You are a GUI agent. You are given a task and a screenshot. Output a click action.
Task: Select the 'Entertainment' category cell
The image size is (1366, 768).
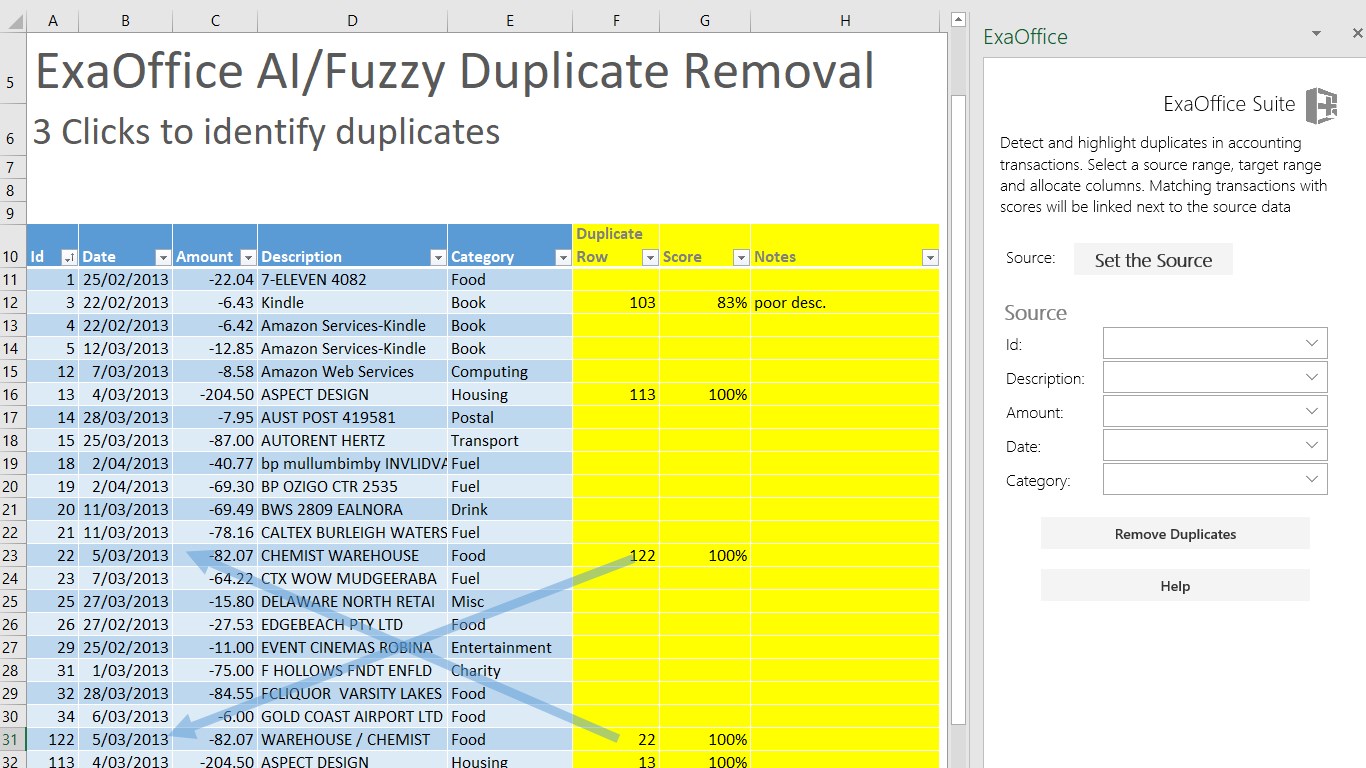[510, 647]
